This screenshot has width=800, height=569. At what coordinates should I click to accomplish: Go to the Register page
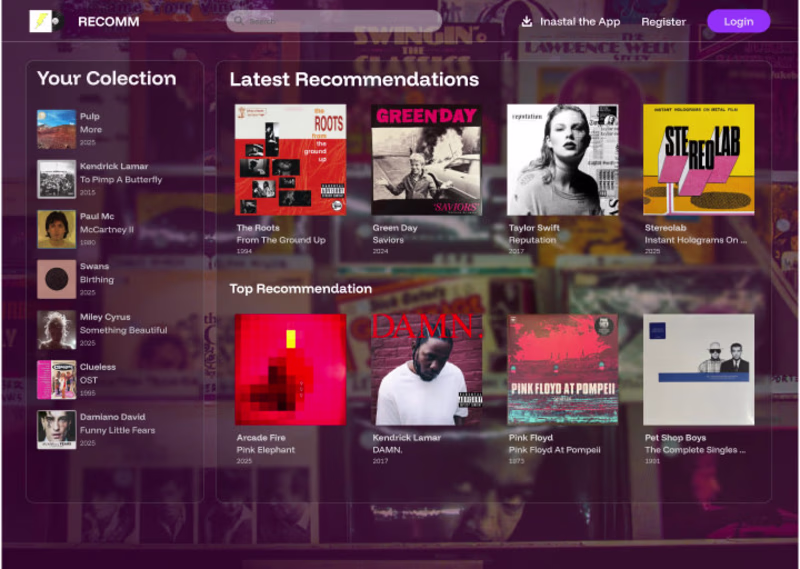click(x=663, y=21)
